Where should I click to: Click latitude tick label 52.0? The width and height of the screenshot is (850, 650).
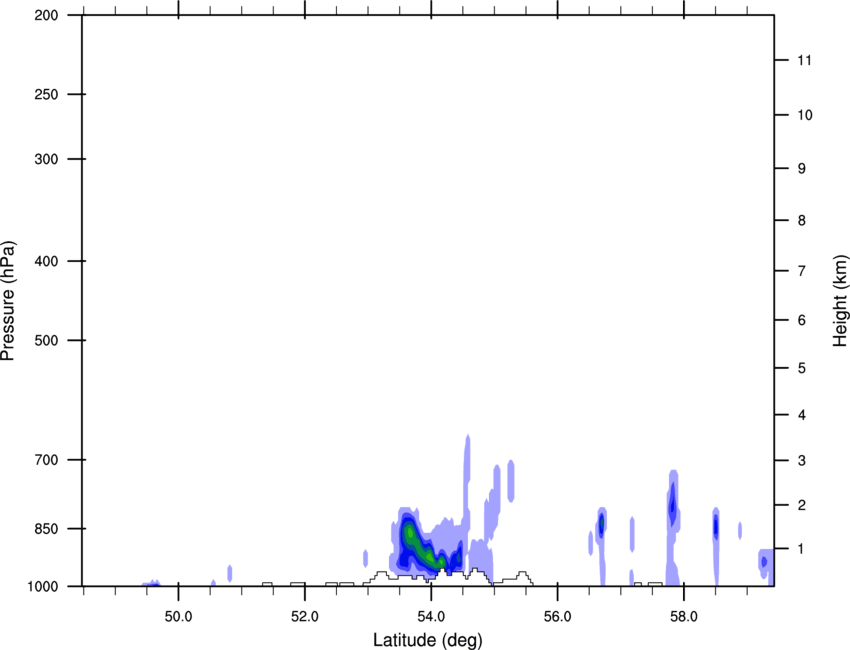tap(305, 617)
